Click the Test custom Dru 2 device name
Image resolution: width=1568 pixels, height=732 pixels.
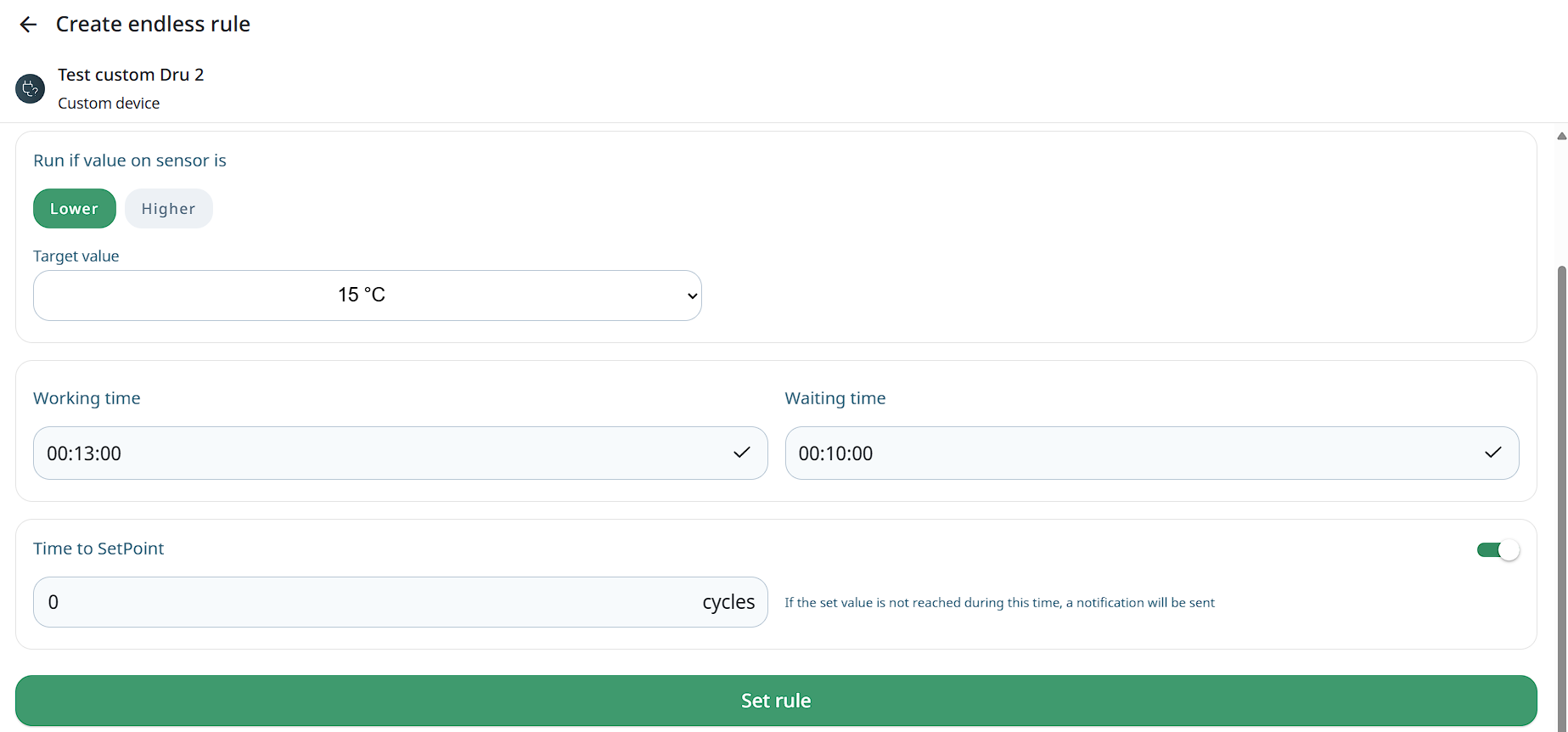(x=131, y=75)
